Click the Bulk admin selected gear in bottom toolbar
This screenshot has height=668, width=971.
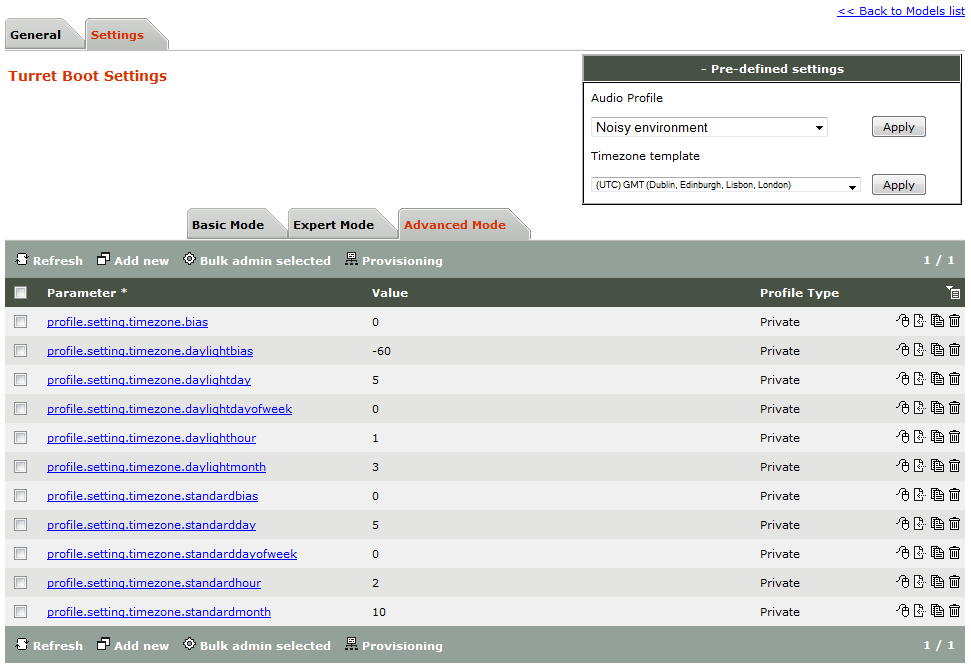click(189, 644)
